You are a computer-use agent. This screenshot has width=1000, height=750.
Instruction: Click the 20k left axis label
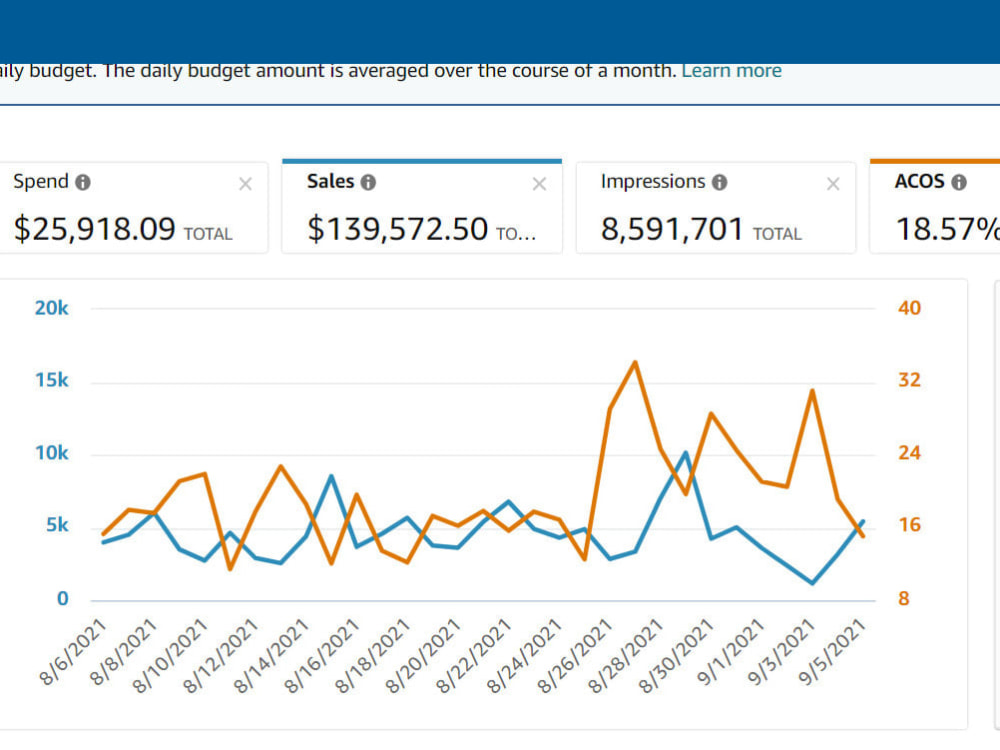point(52,308)
